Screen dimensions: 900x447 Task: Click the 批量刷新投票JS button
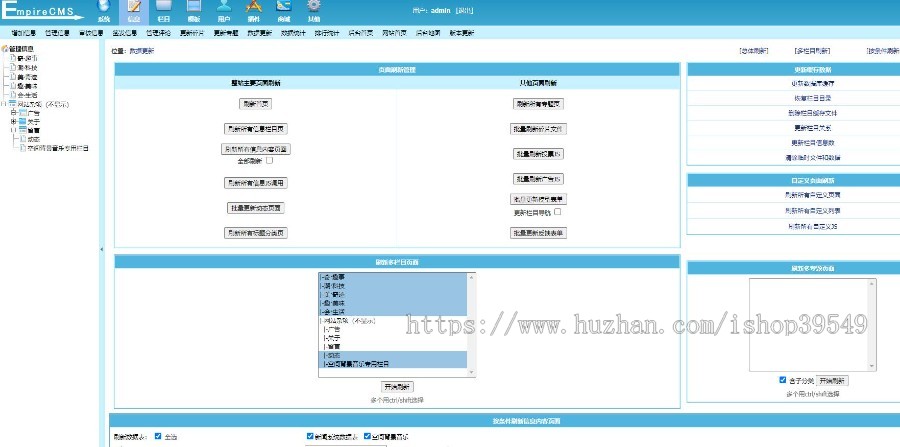(x=538, y=154)
